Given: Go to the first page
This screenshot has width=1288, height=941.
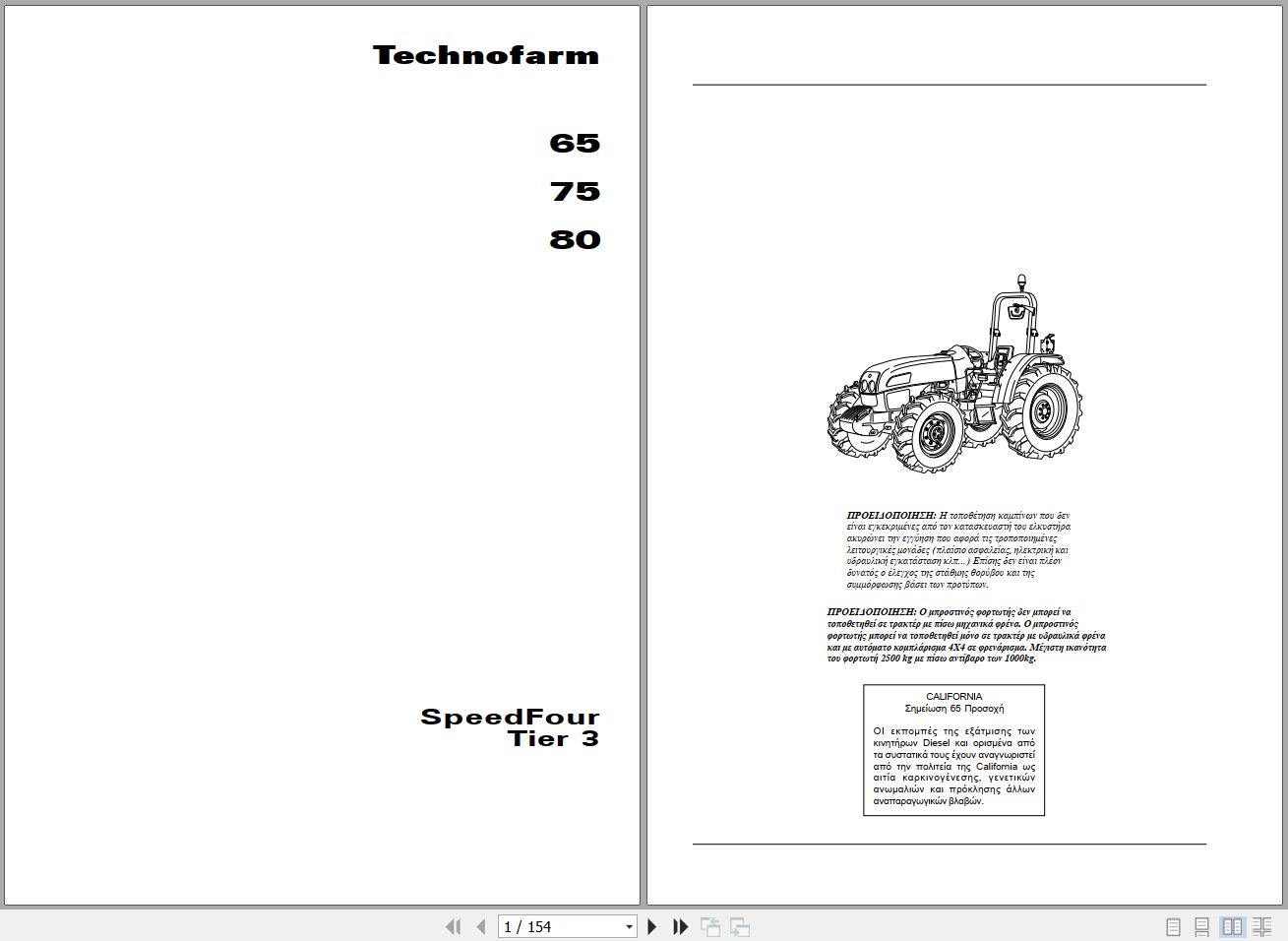Looking at the screenshot, I should tap(454, 926).
